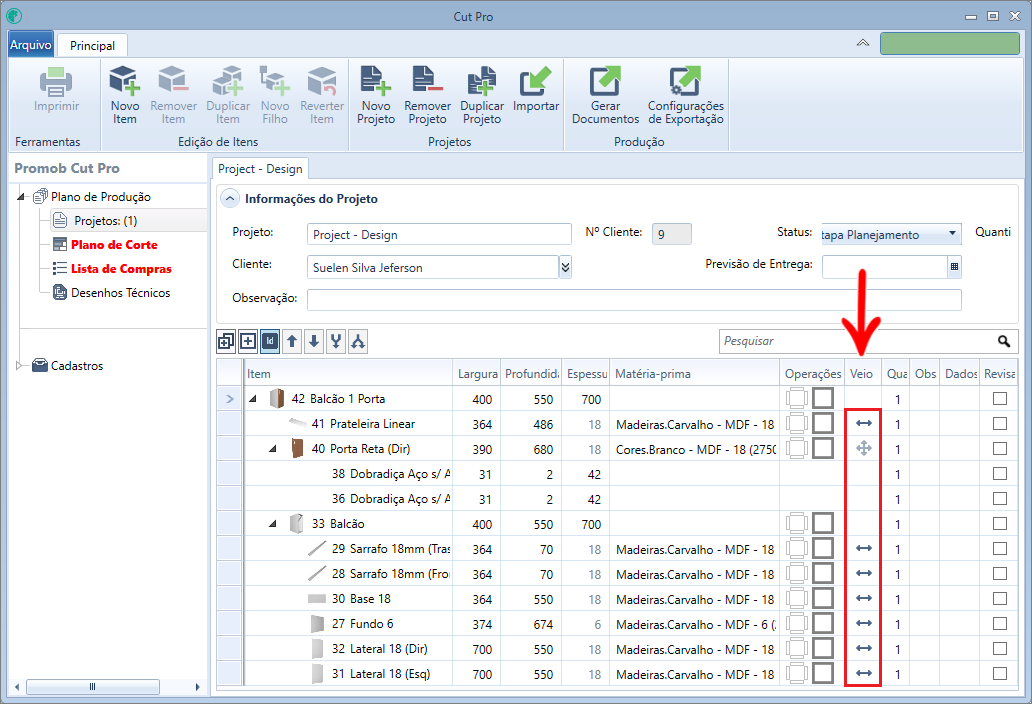The height and width of the screenshot is (704, 1032).
Task: Check Revisado for item 38 Dobradiça
Action: click(1000, 474)
